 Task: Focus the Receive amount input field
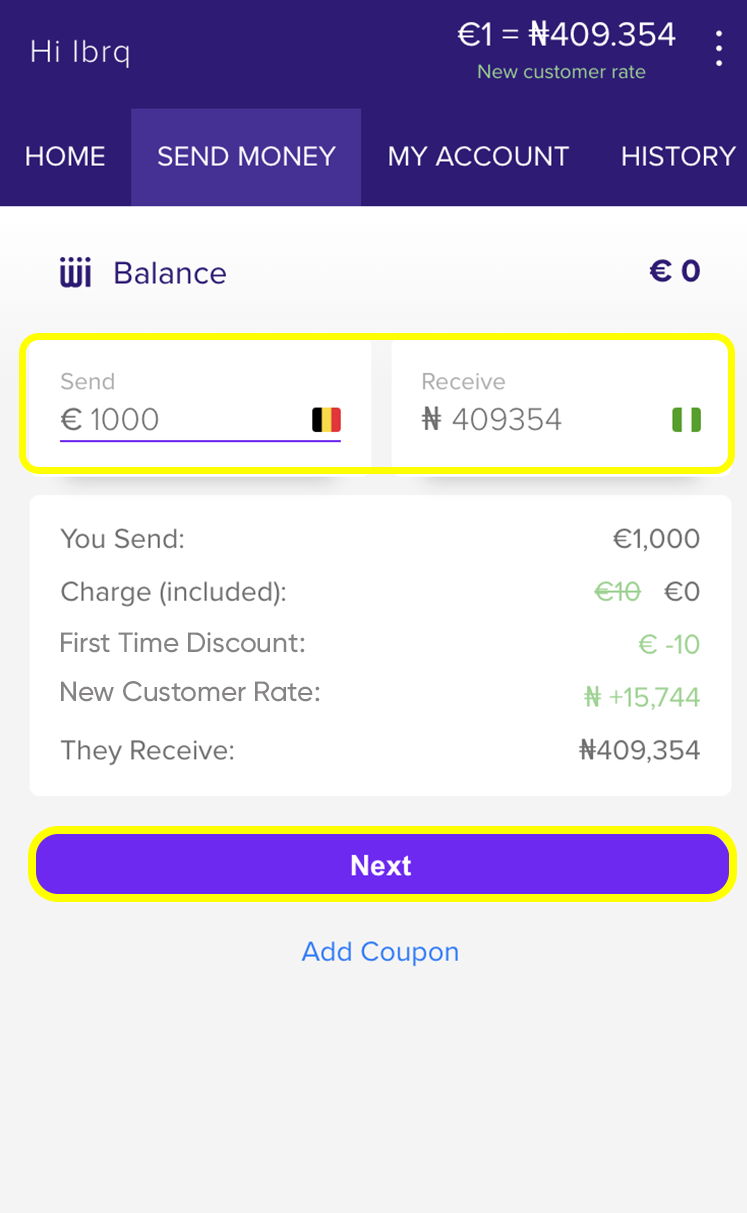(x=540, y=419)
